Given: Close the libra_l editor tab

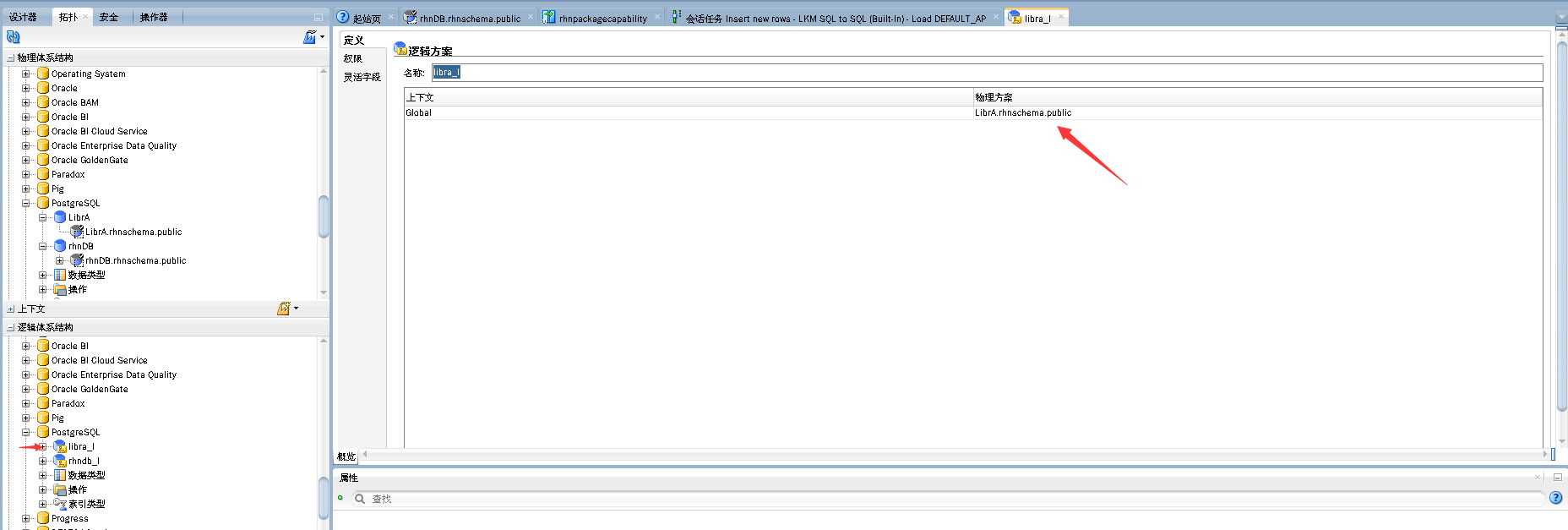Looking at the screenshot, I should tap(1060, 17).
